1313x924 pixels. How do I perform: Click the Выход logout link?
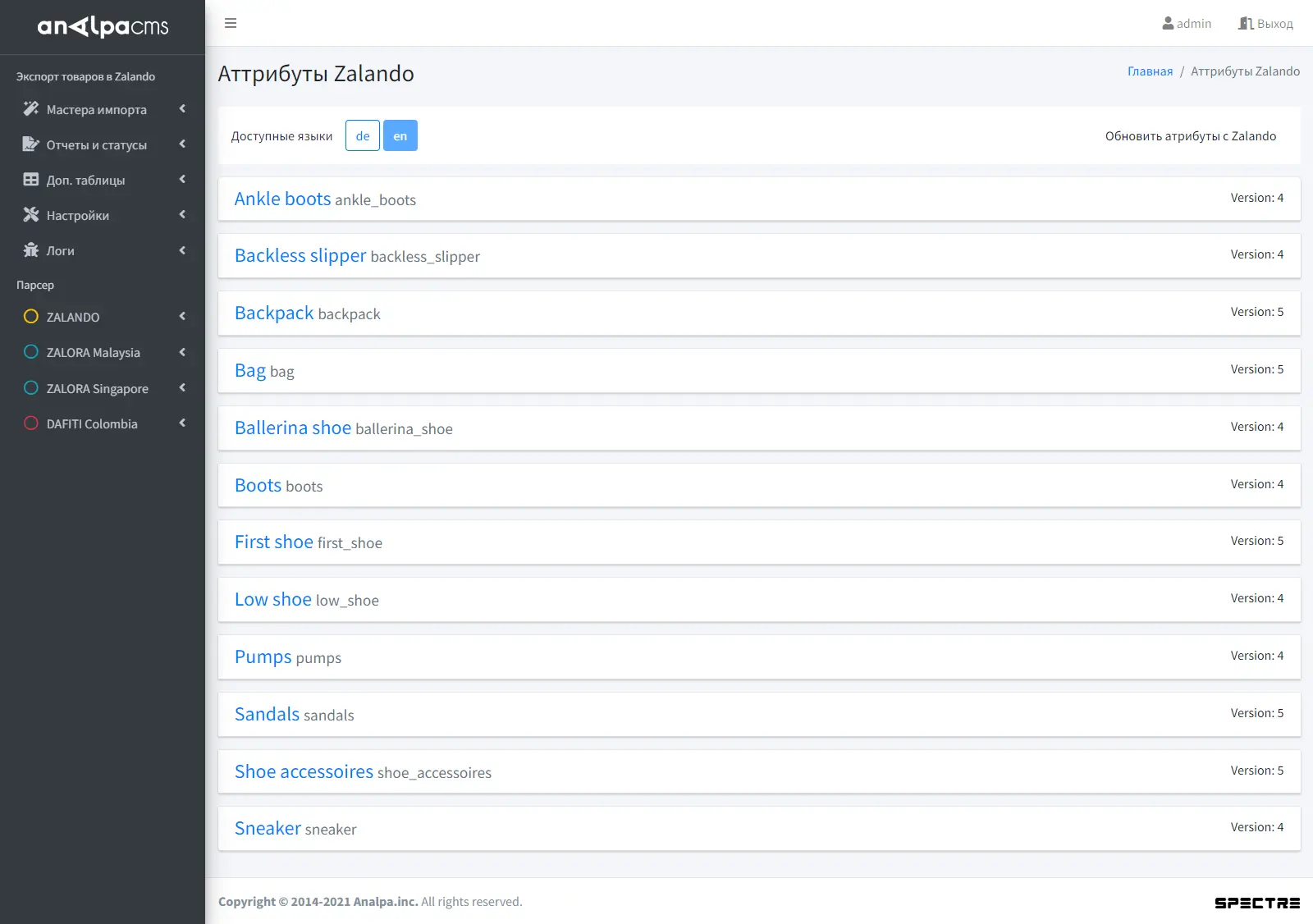pyautogui.click(x=1265, y=24)
